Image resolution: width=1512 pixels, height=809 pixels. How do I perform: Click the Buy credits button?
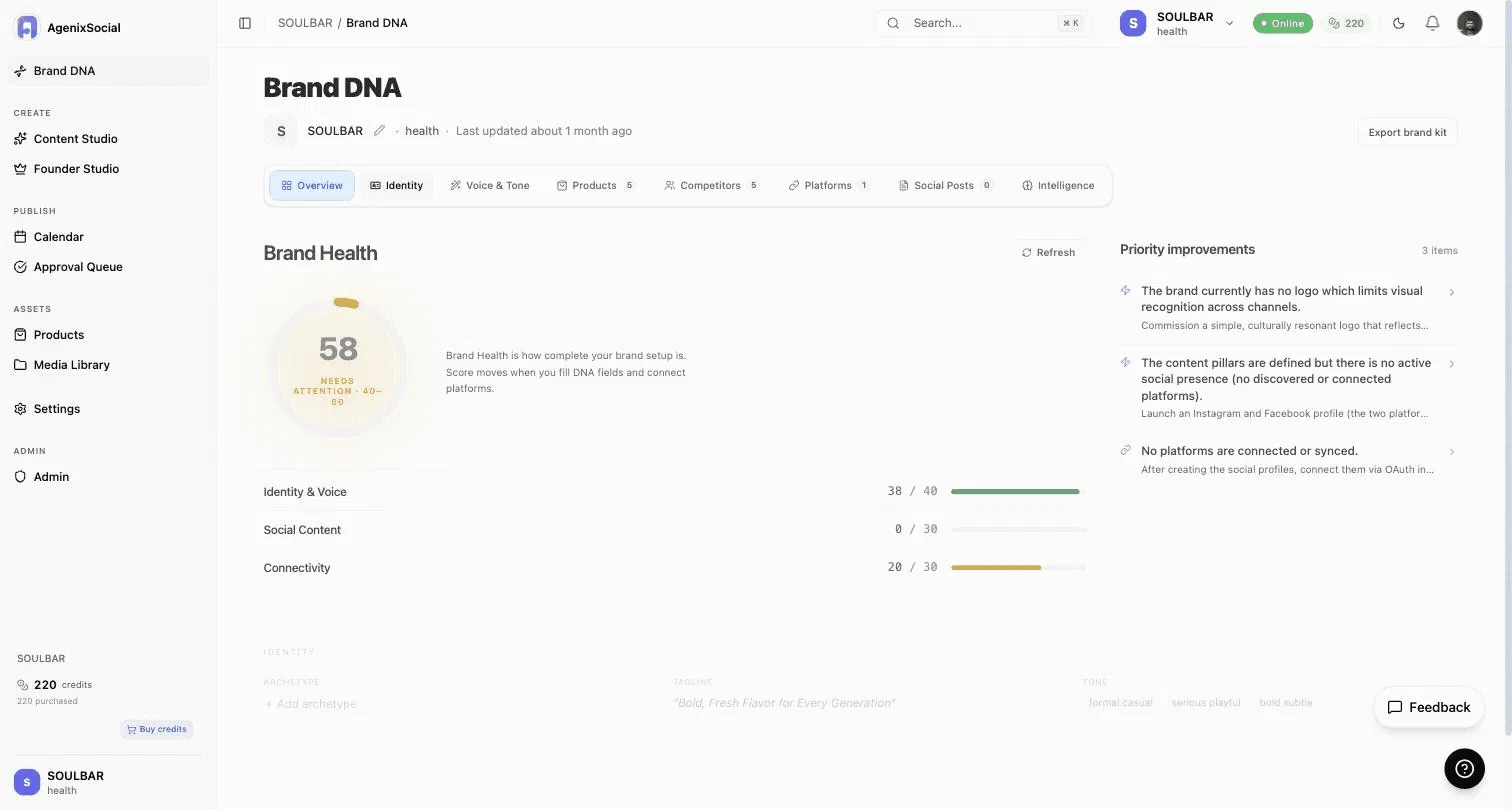[157, 729]
